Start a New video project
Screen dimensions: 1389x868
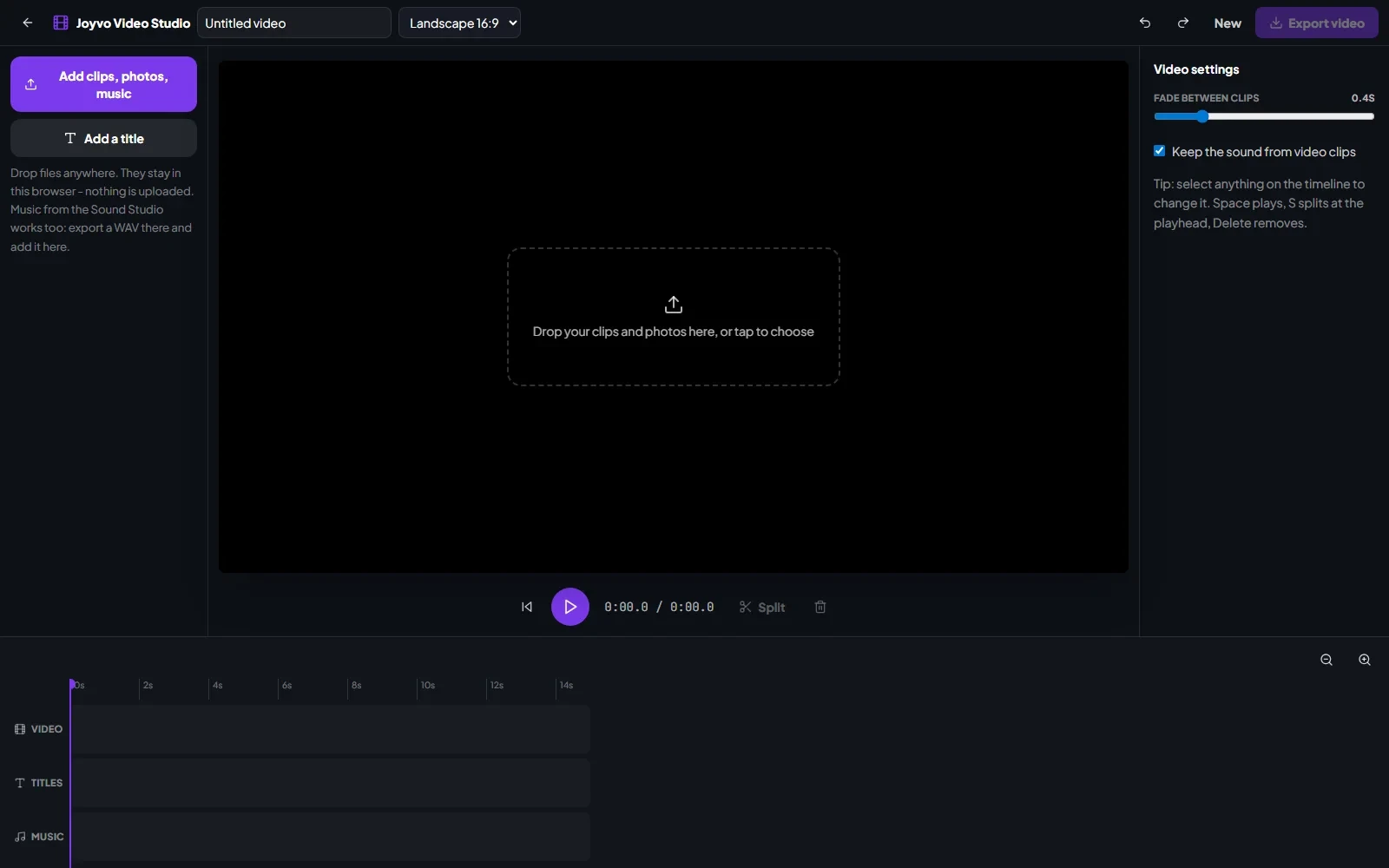pyautogui.click(x=1228, y=23)
